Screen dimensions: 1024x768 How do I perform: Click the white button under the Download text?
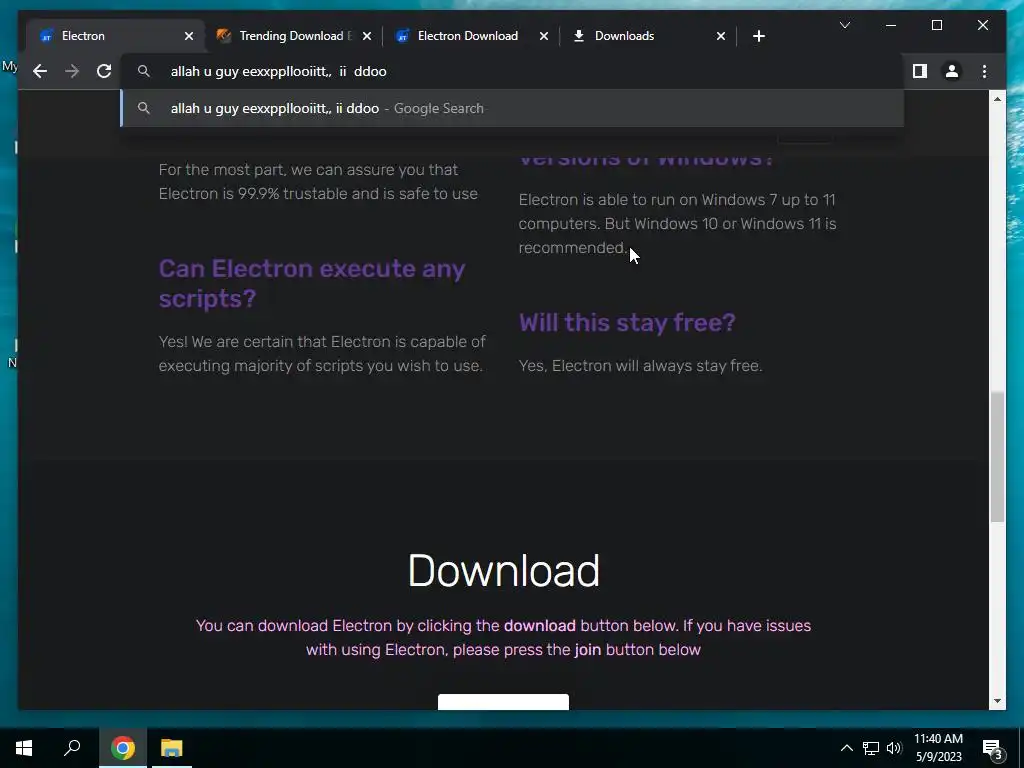click(504, 702)
